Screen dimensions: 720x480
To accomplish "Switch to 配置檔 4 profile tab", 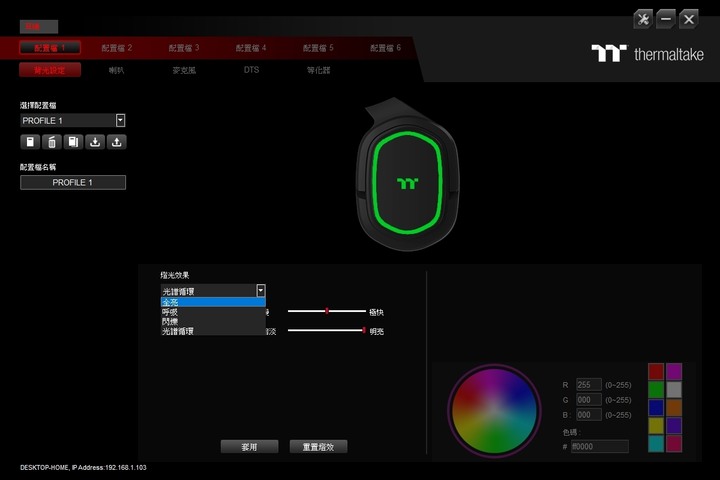I will click(x=251, y=48).
